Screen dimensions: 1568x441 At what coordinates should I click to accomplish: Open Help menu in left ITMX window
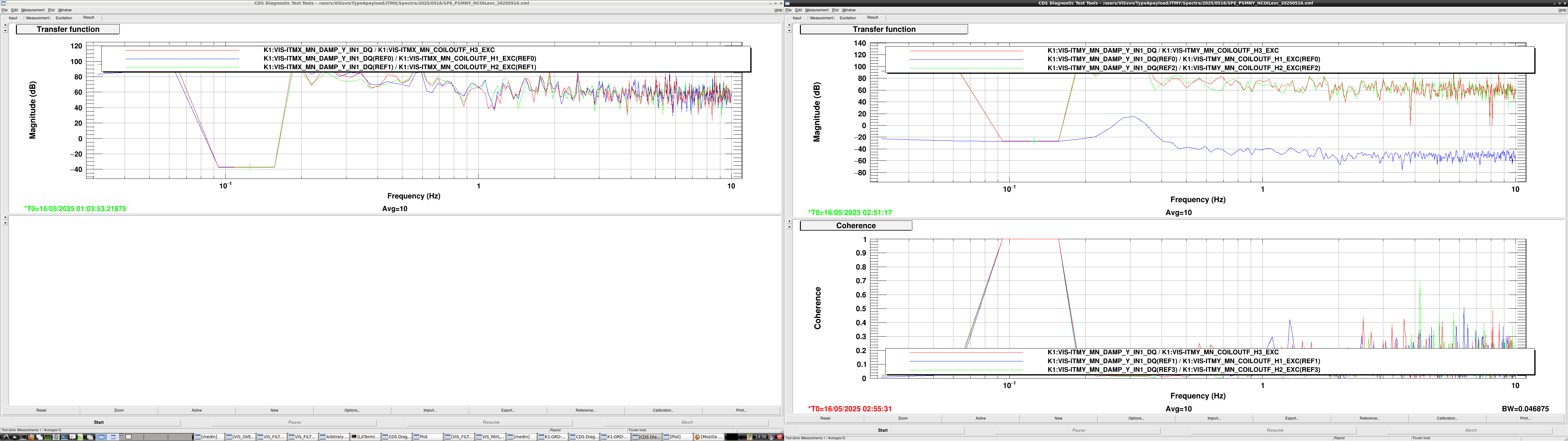coord(778,10)
